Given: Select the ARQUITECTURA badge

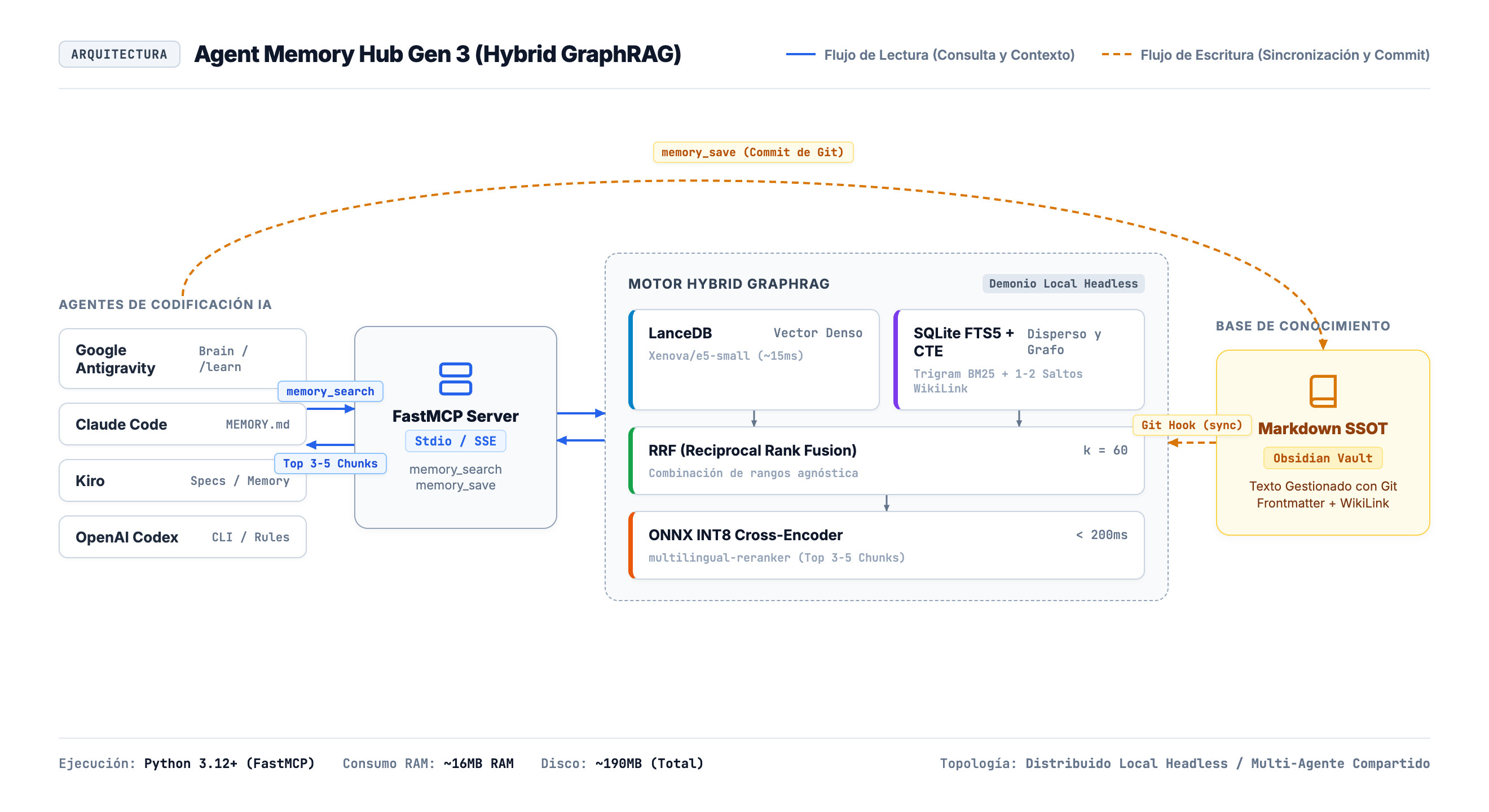Looking at the screenshot, I should [x=119, y=54].
